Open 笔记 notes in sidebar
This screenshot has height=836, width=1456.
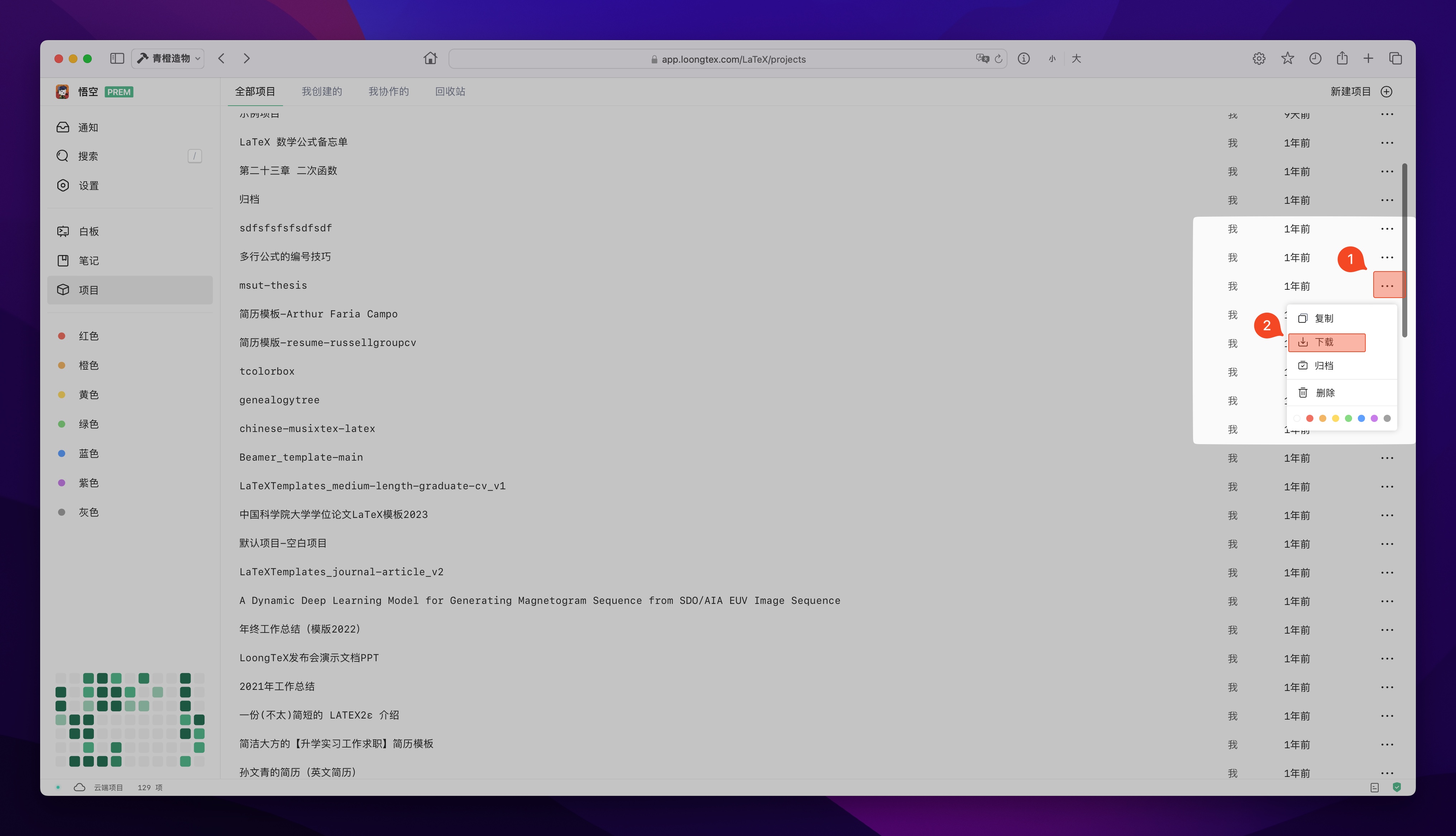click(130, 261)
